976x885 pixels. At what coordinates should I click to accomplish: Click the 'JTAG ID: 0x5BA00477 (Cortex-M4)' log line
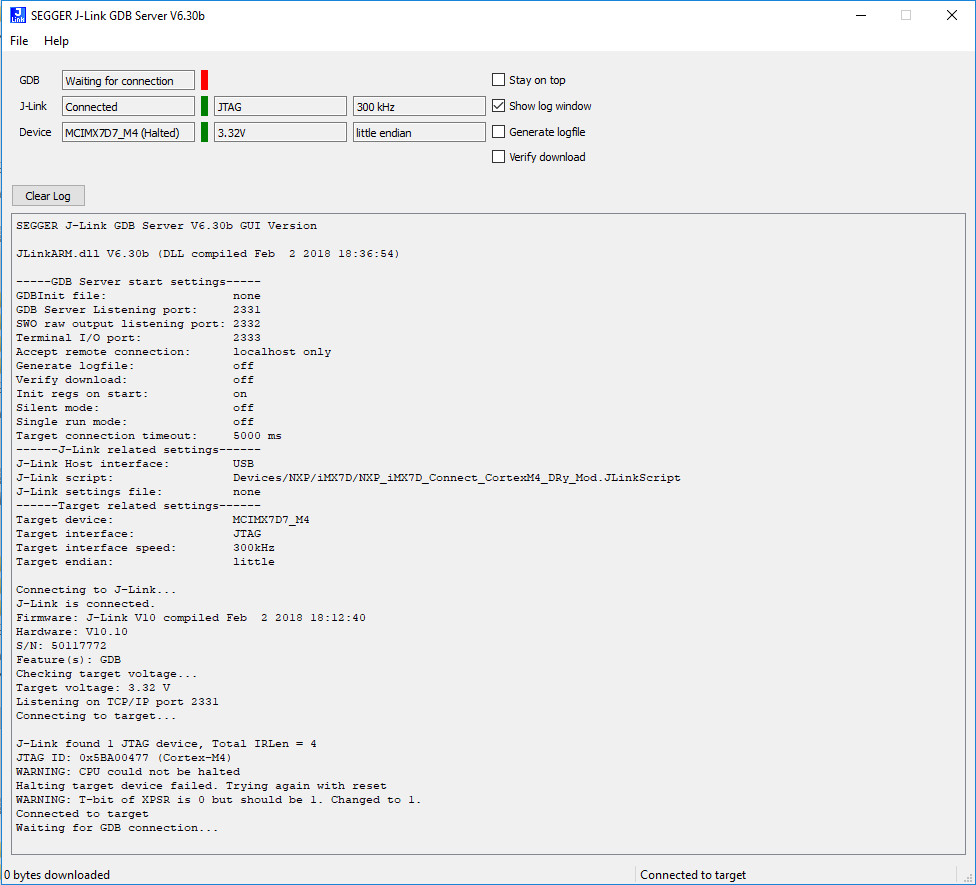pyautogui.click(x=124, y=758)
